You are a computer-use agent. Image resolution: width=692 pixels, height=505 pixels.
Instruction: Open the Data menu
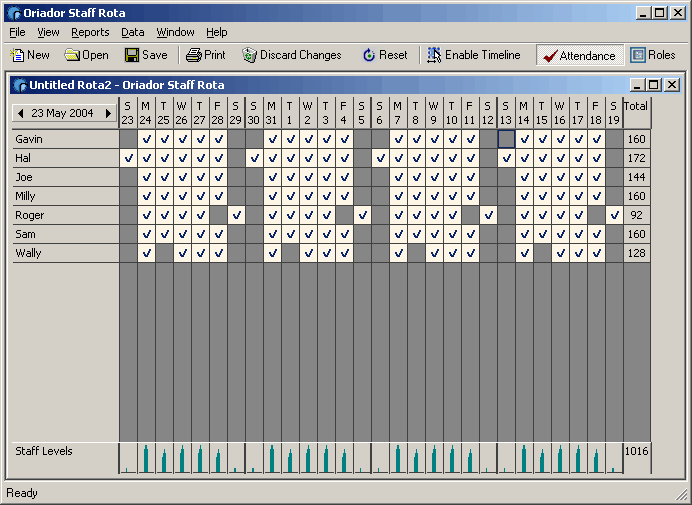pos(133,32)
